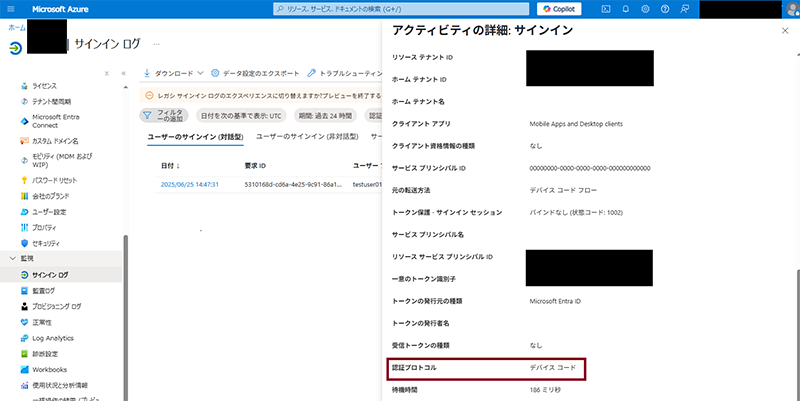Collapse the left sidebar with double chevron

pyautogui.click(x=124, y=73)
